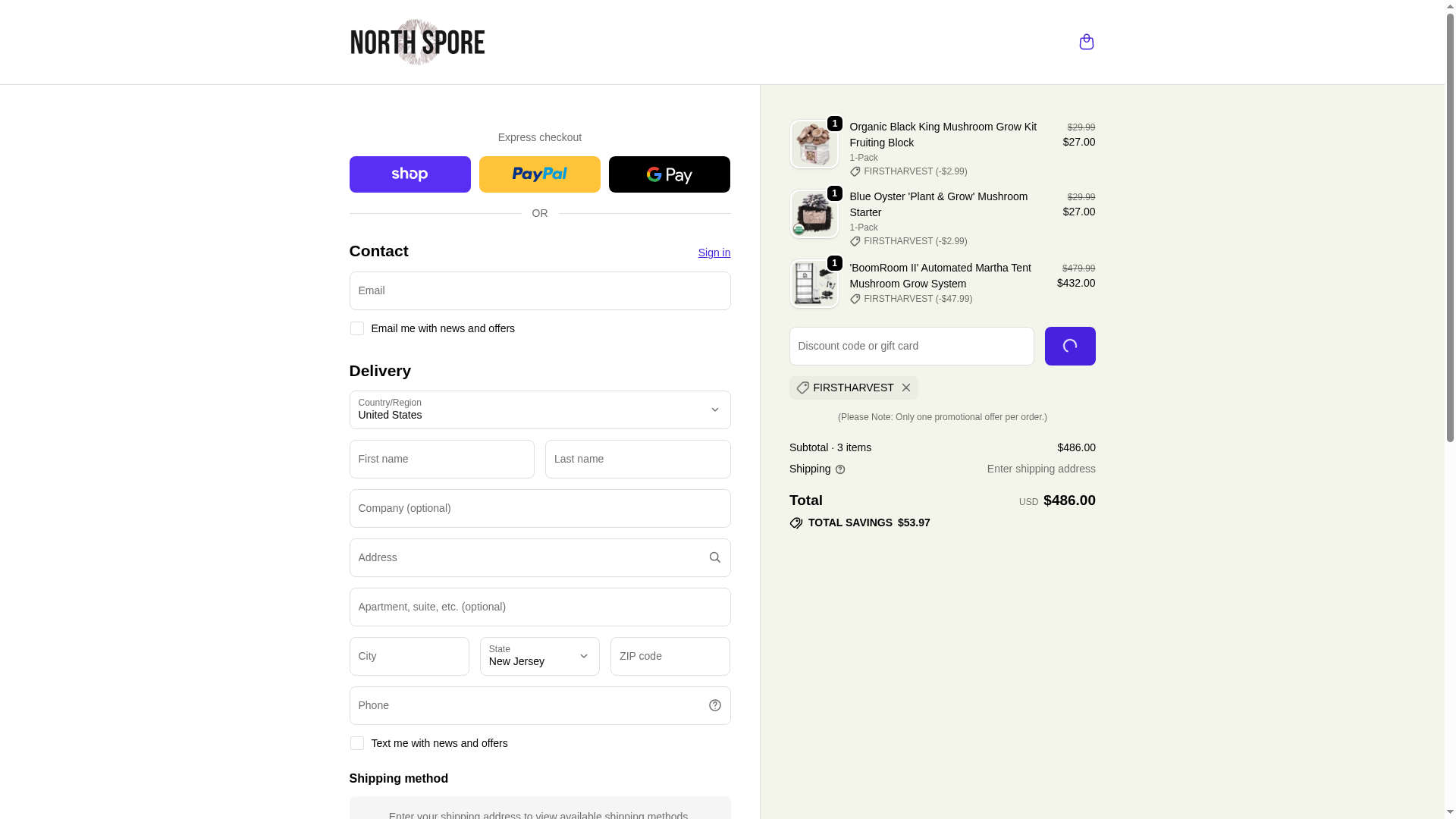Enable Email me with news and offers
This screenshot has height=819, width=1456.
click(x=356, y=328)
